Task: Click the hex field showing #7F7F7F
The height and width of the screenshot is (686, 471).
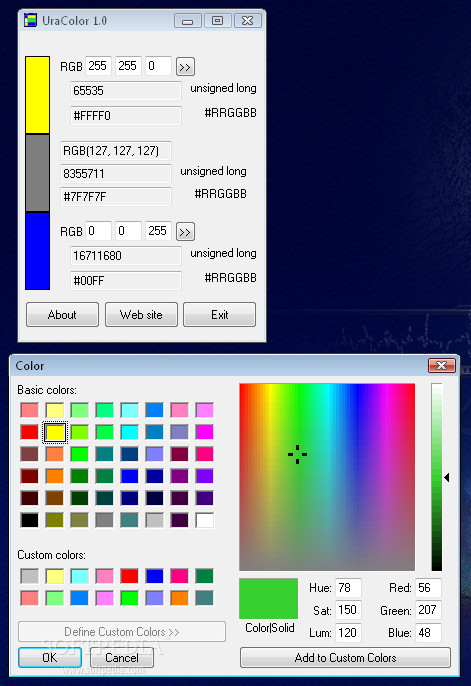Action: click(115, 197)
